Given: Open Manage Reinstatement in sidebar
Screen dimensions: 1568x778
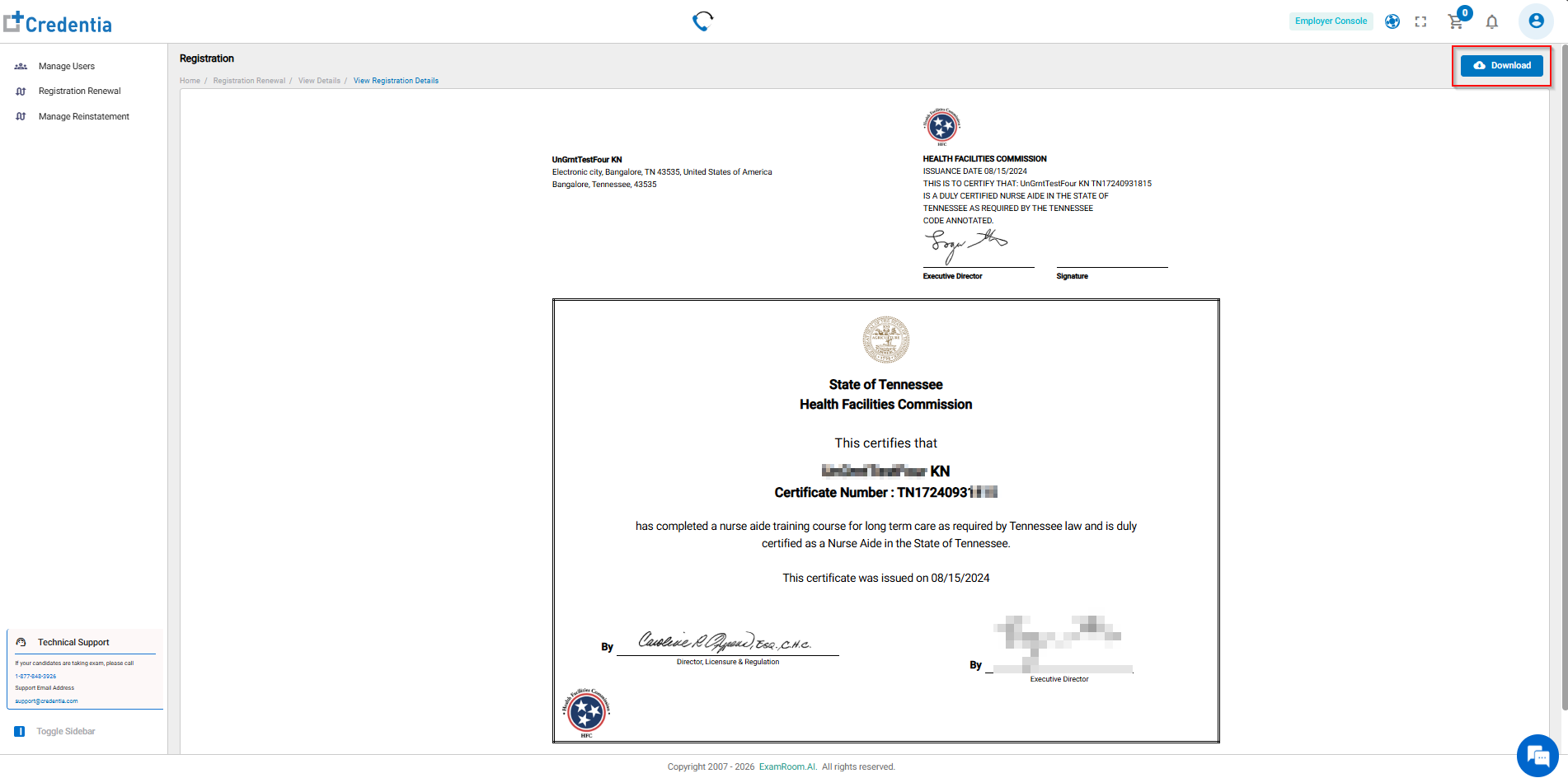Looking at the screenshot, I should point(83,116).
